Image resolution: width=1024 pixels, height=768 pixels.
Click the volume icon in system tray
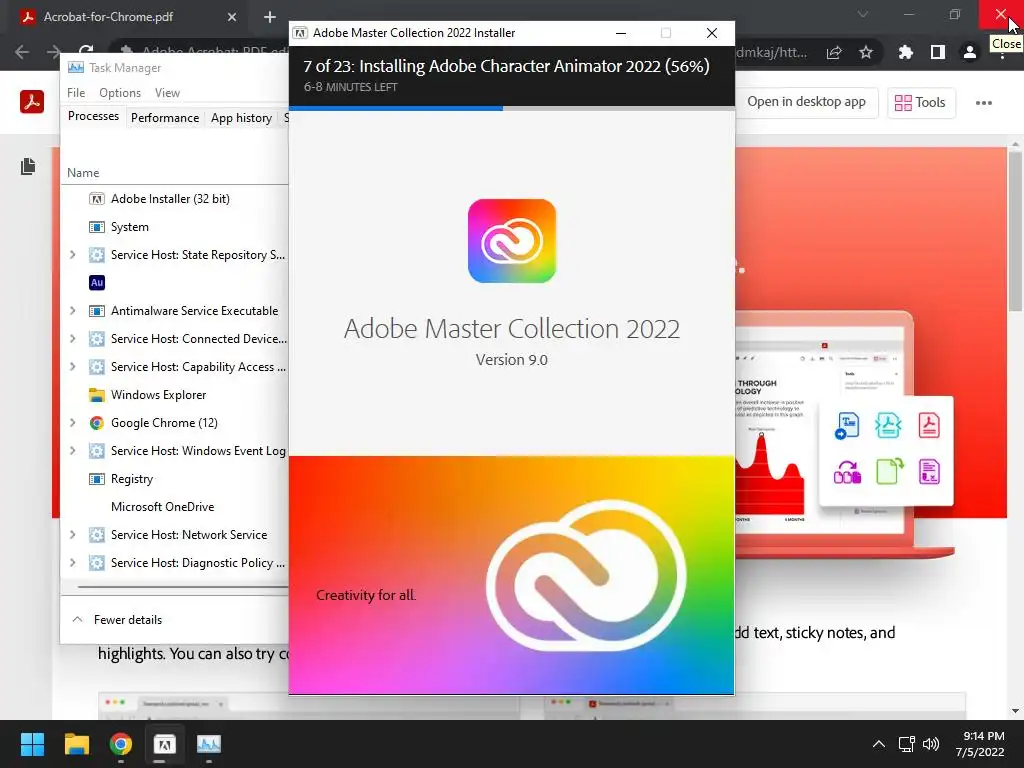coord(931,744)
